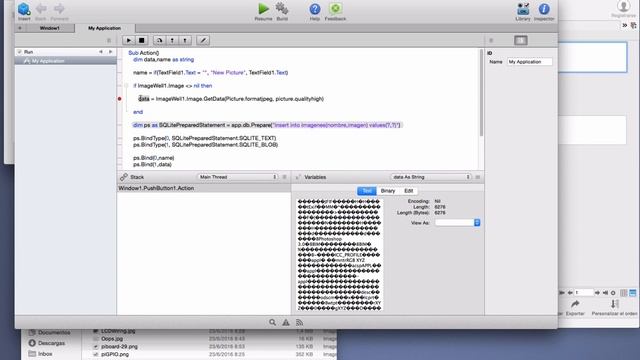Viewport: 640px width, 360px height.
Task: Open Help from the toolbar
Action: (315, 9)
